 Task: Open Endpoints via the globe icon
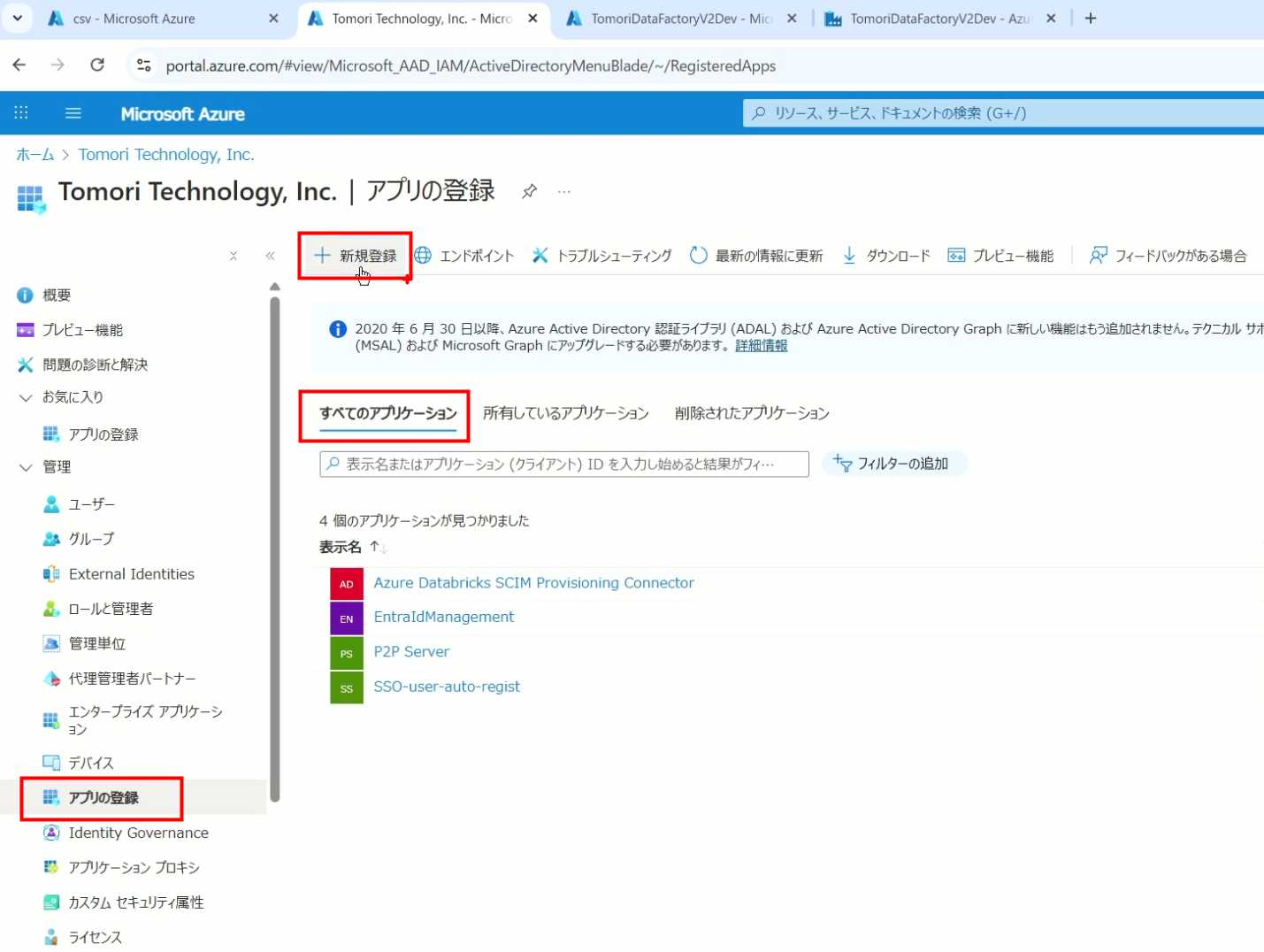424,256
